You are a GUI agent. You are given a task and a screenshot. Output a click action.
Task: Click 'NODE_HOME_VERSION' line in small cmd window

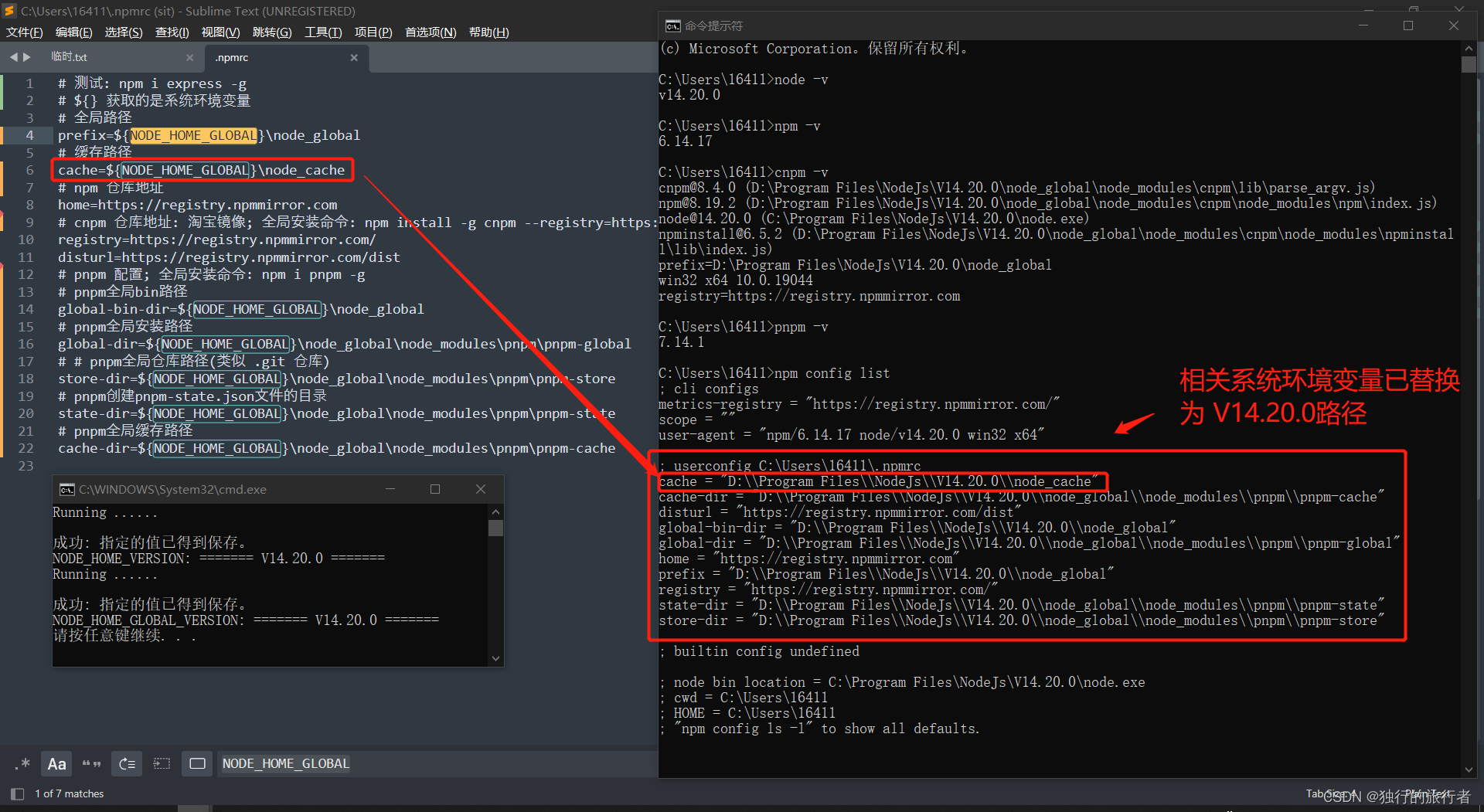[219, 559]
